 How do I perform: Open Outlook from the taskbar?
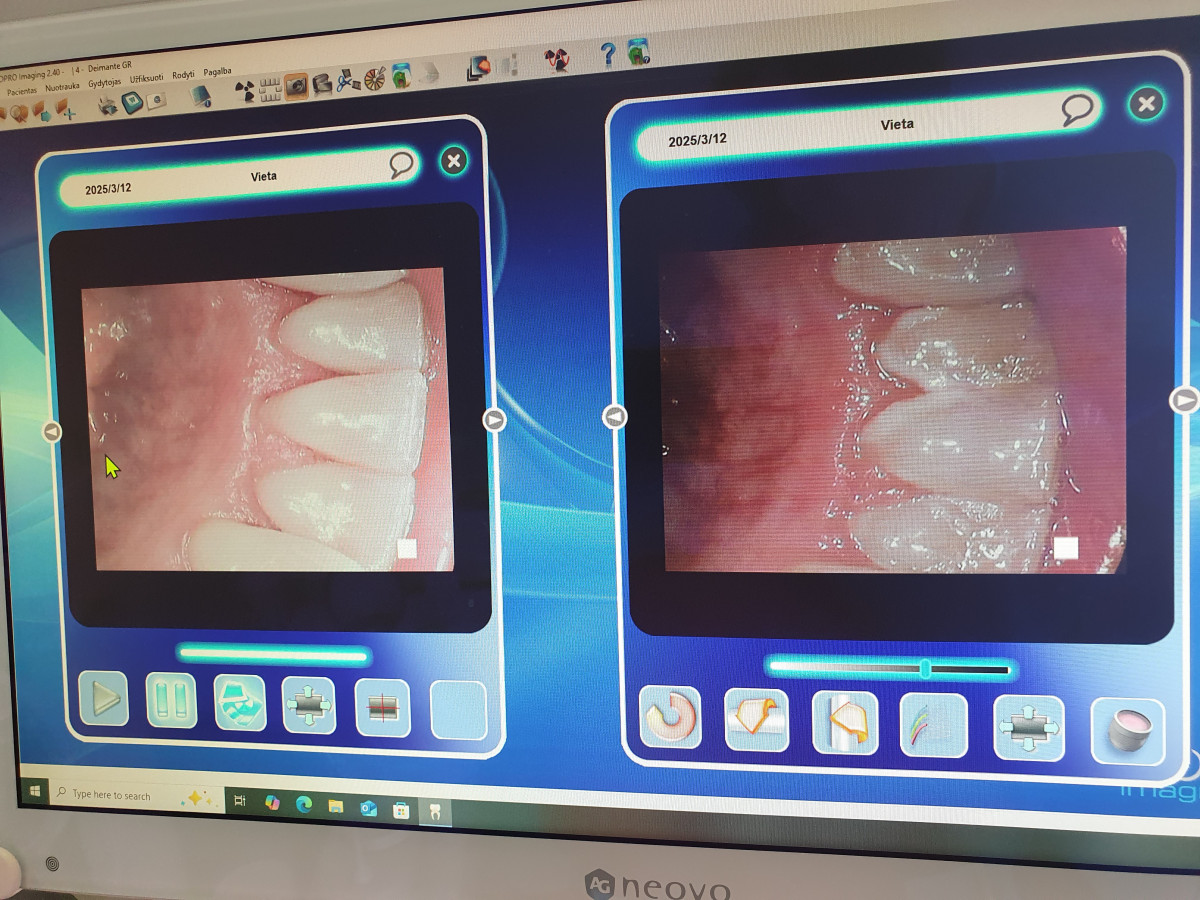click(x=368, y=807)
